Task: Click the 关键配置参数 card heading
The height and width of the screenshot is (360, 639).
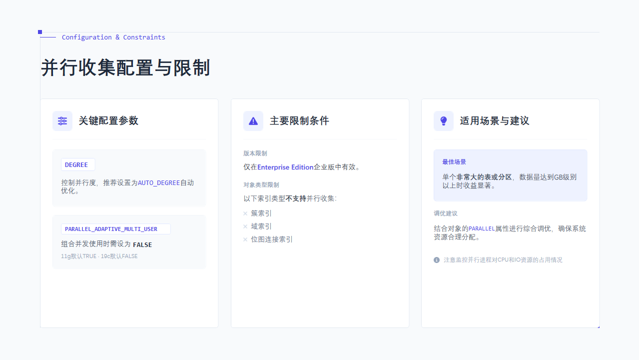Action: pyautogui.click(x=108, y=121)
